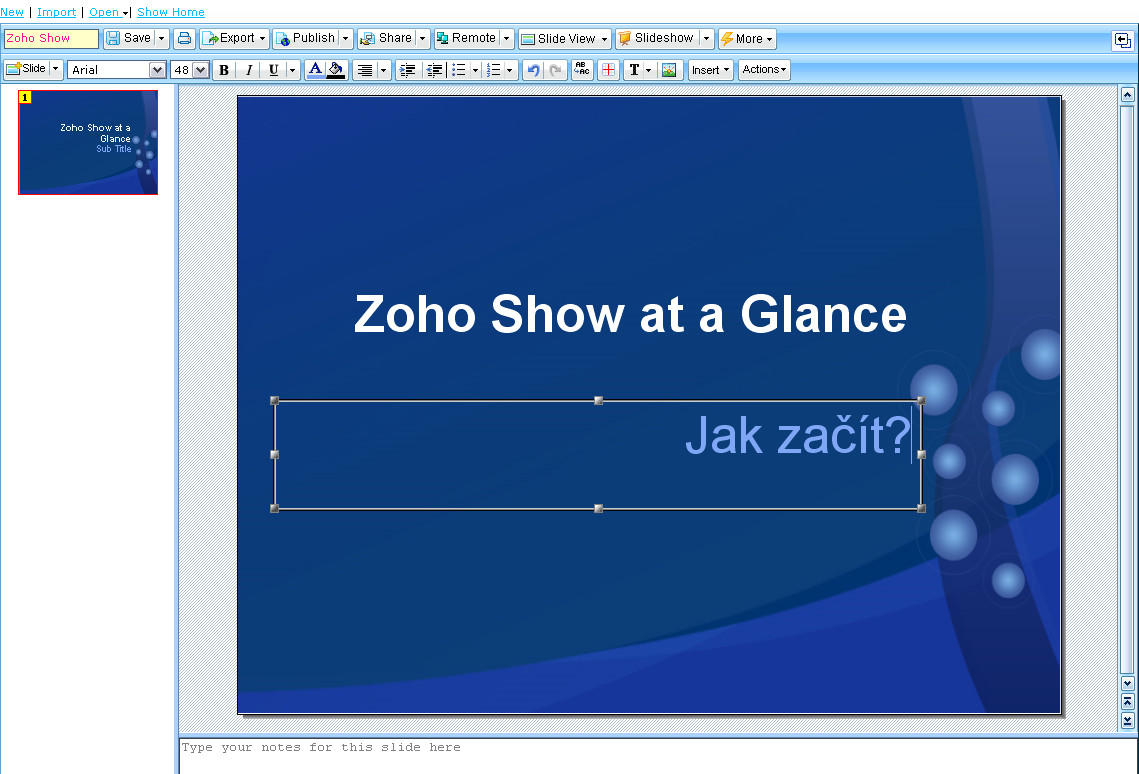Click the bottom right handle of the subtitle box
The image size is (1139, 774).
point(921,508)
